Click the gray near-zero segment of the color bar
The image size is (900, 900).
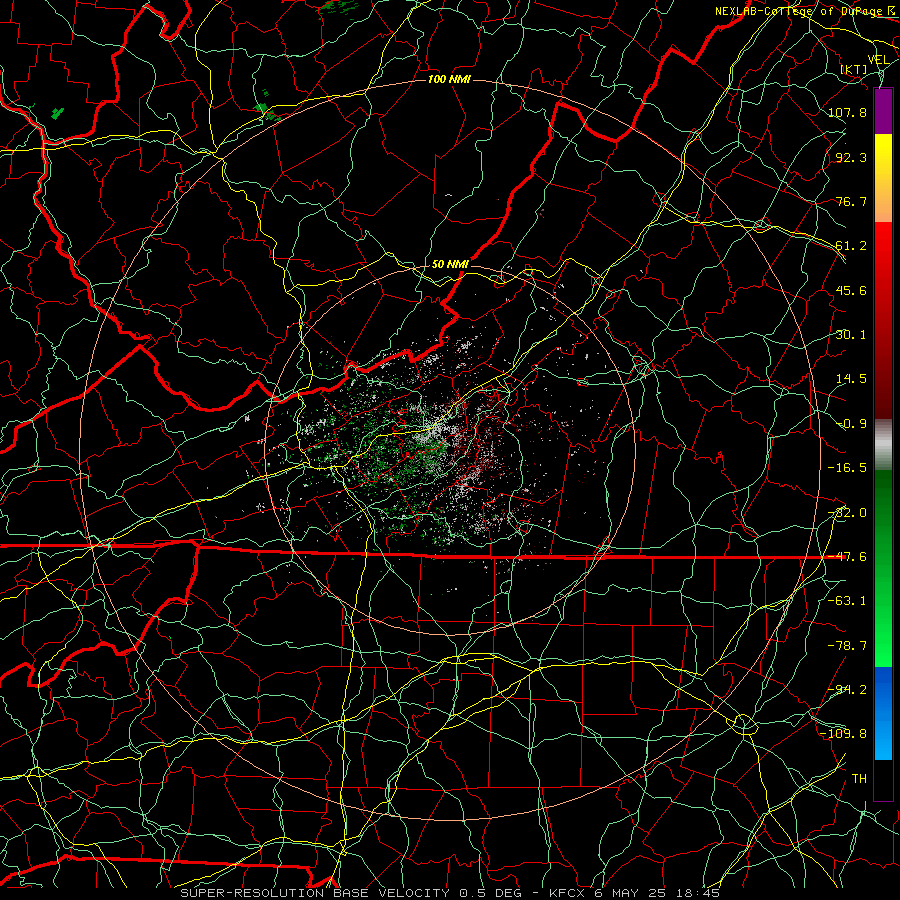[883, 445]
